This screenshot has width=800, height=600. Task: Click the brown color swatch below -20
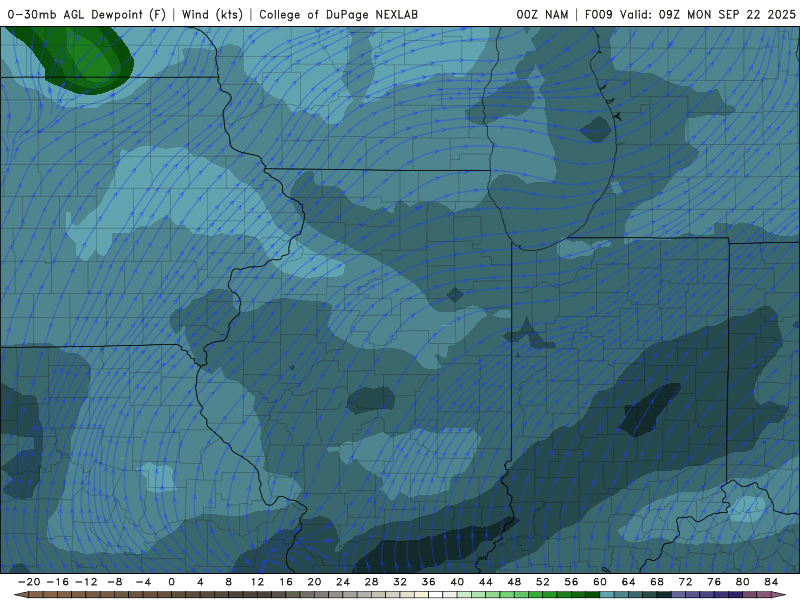36,595
